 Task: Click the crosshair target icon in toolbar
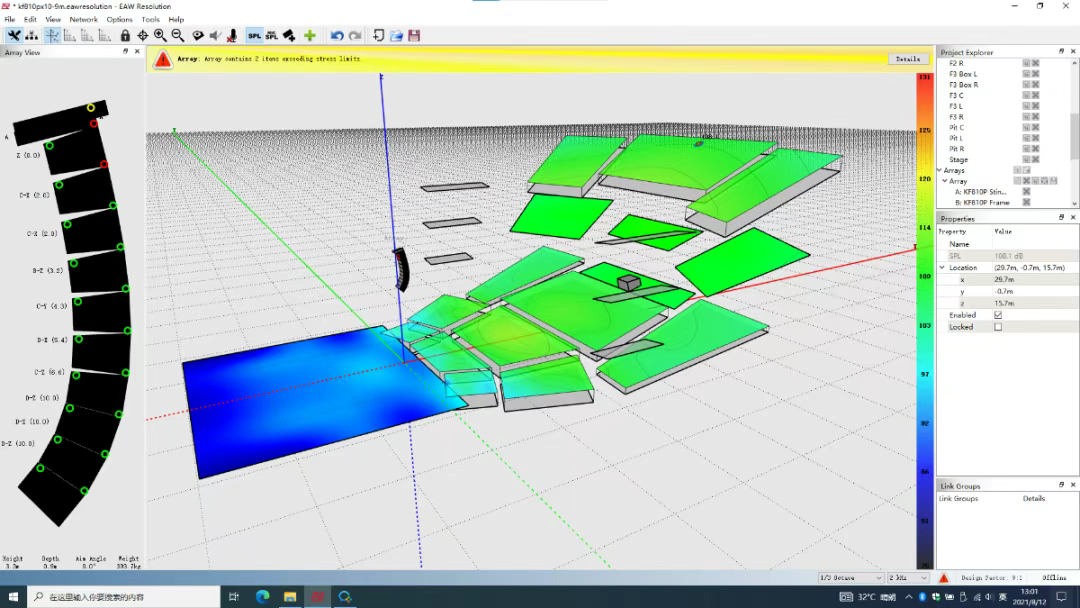[143, 36]
